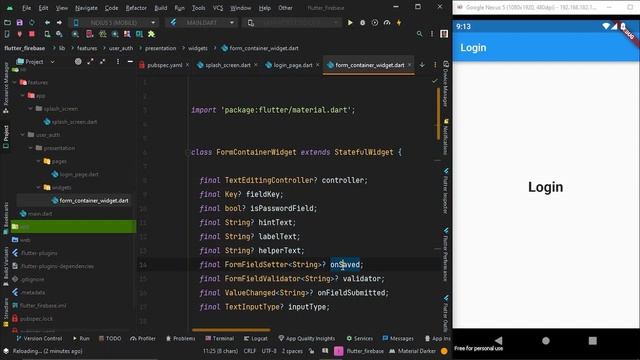Open Project panel options three-dot menu
Viewport: 640px width, 360px height.
coord(118,62)
